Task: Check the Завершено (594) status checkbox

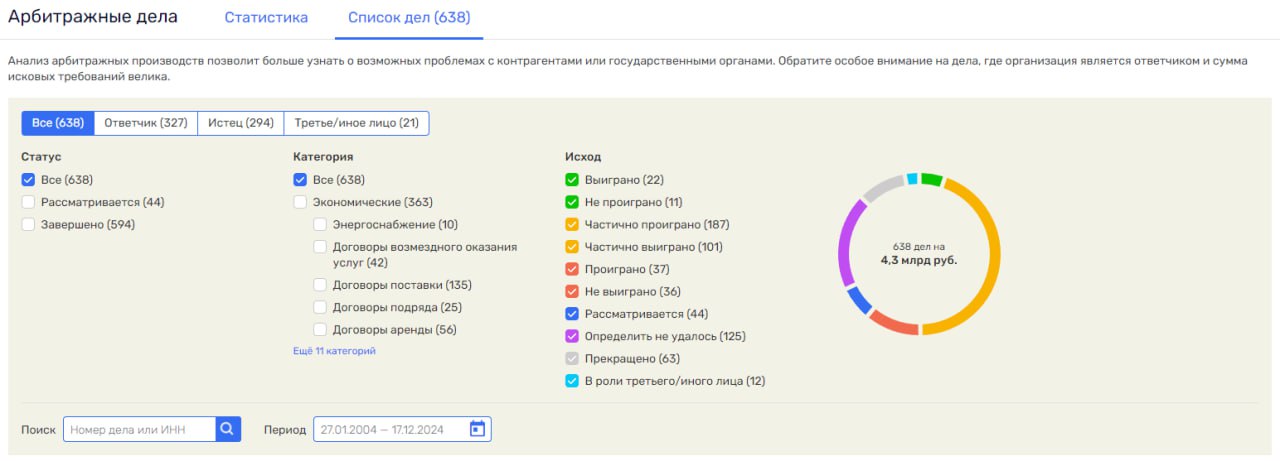Action: [28, 224]
